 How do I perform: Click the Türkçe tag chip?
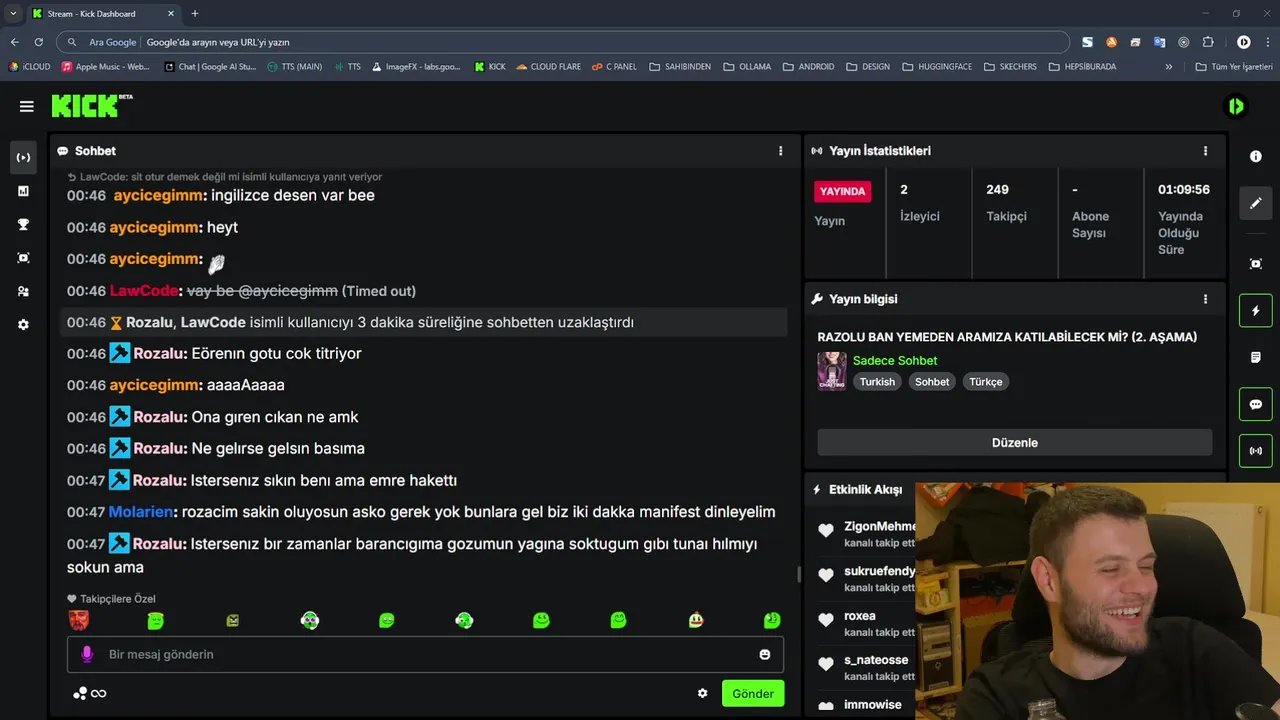985,382
